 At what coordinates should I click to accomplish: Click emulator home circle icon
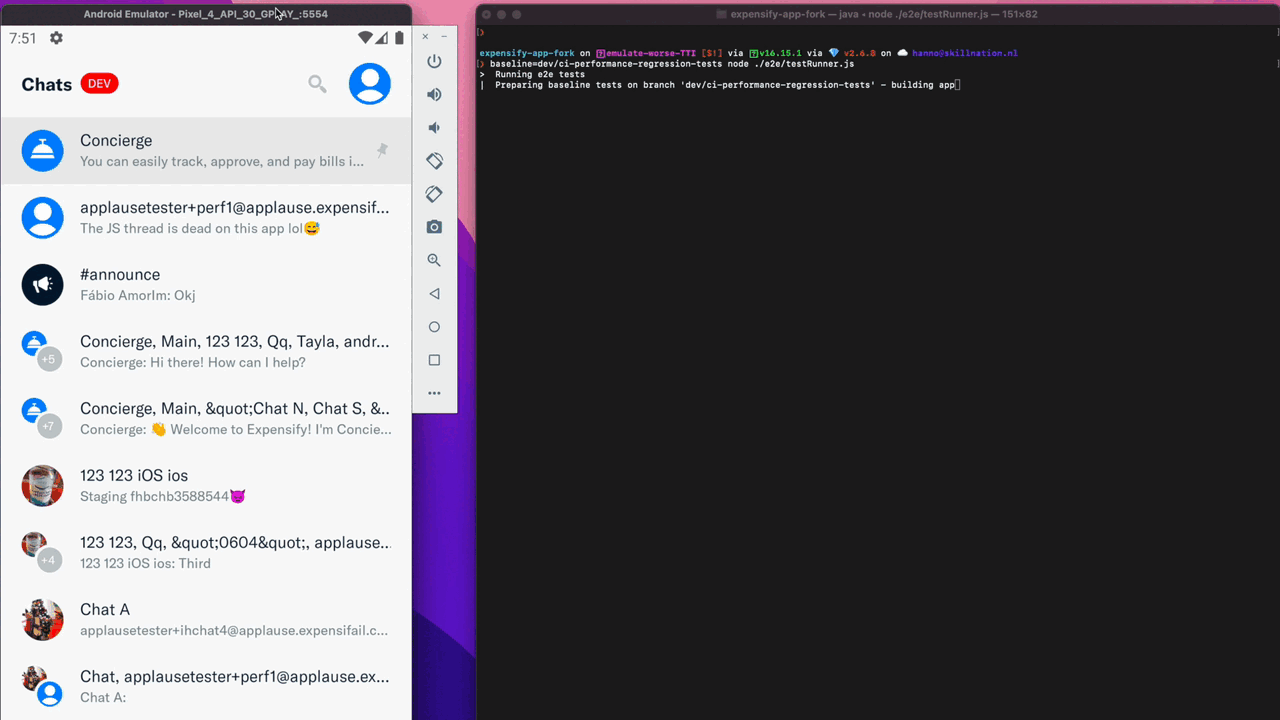coord(434,327)
